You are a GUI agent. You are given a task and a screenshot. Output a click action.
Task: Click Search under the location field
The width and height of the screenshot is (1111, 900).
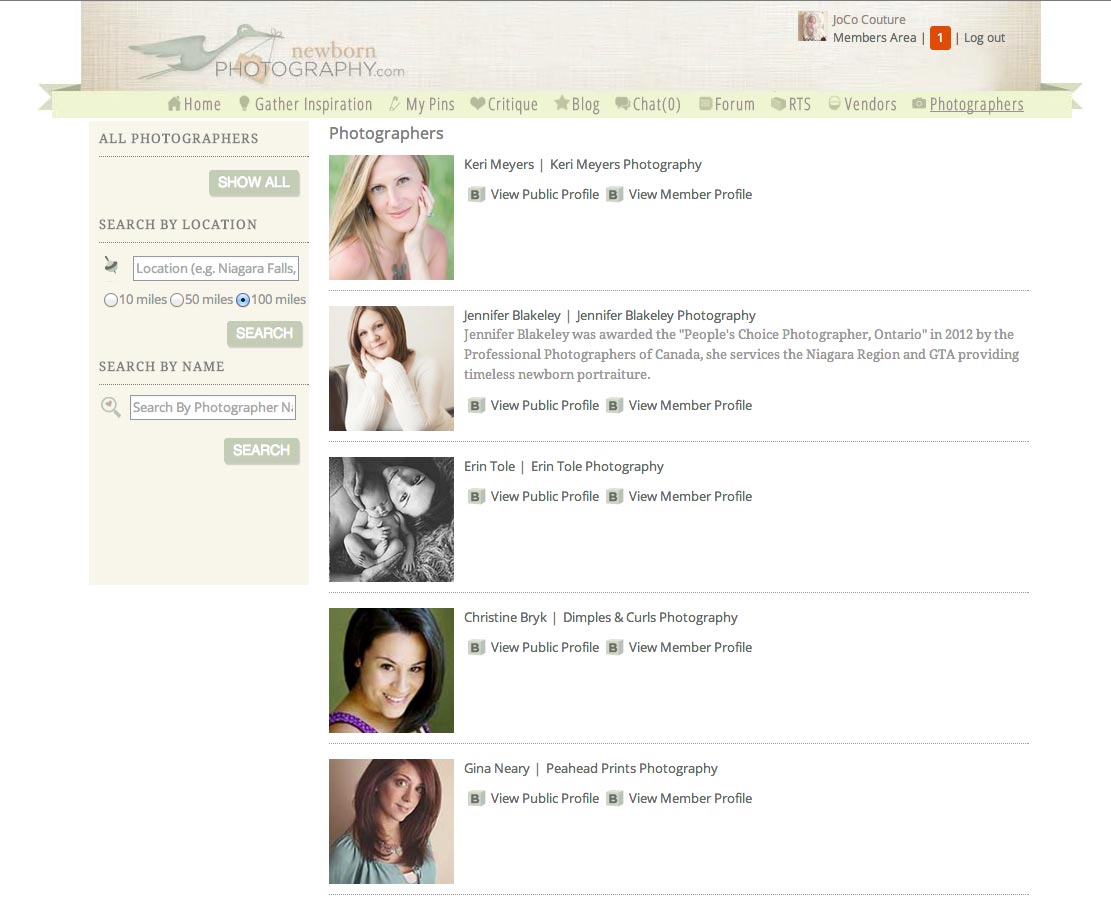point(264,334)
